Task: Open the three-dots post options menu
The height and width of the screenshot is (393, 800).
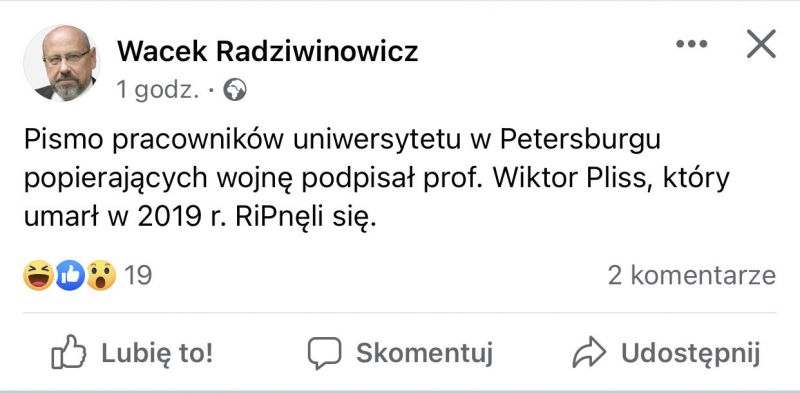Action: click(x=691, y=44)
